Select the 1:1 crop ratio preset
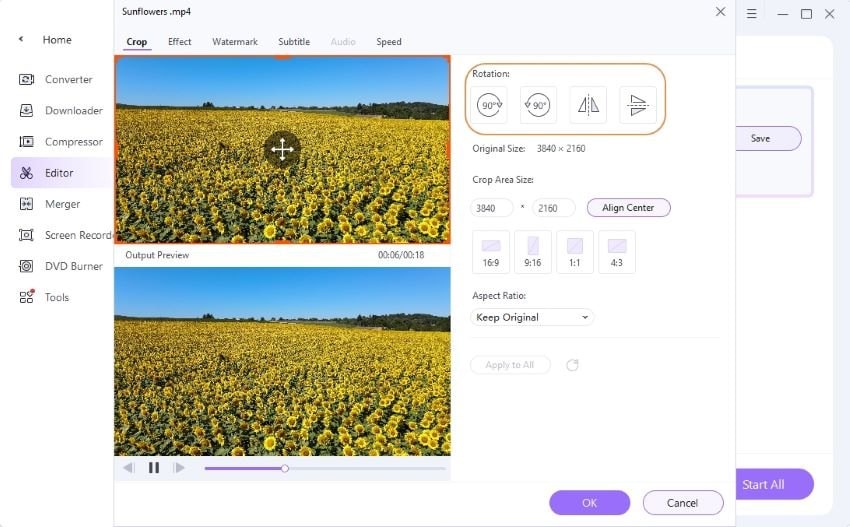The height and width of the screenshot is (527, 850). click(575, 252)
